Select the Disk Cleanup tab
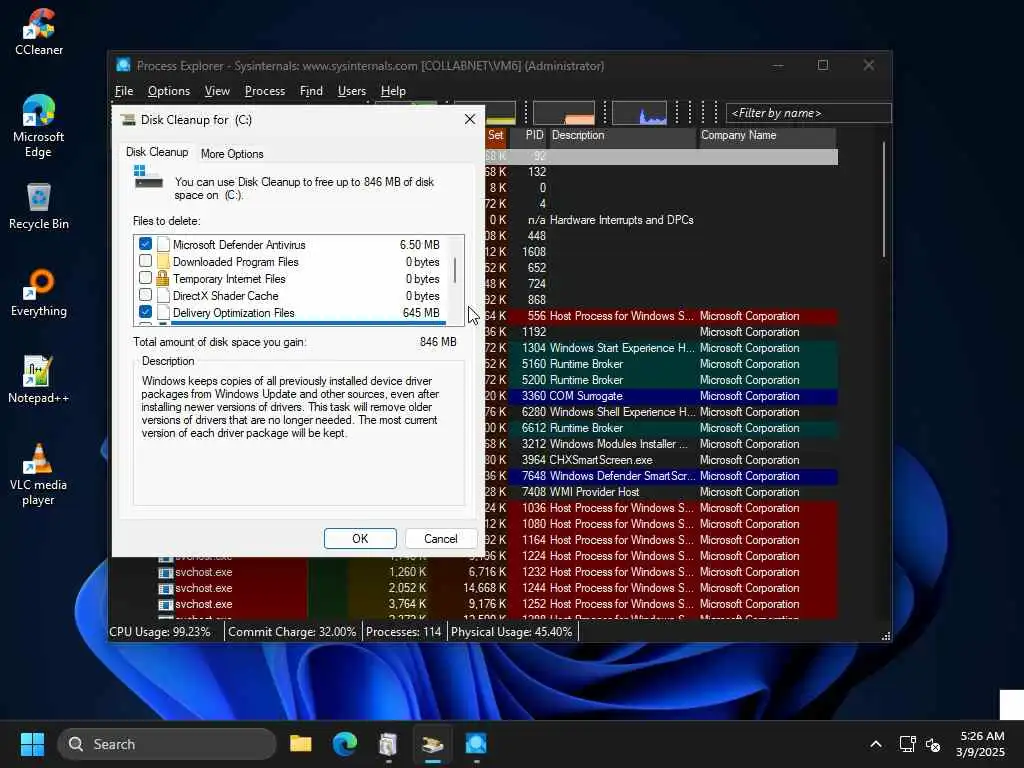 (x=157, y=152)
